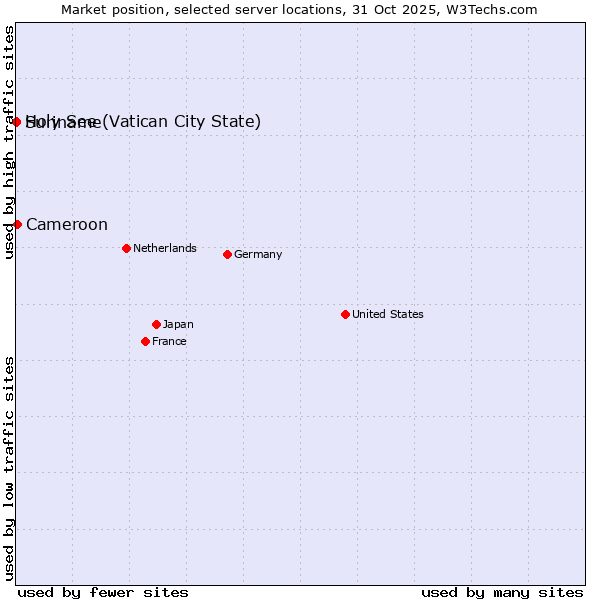The width and height of the screenshot is (600, 600).
Task: Click the Holy See red data point
Action: [17, 122]
